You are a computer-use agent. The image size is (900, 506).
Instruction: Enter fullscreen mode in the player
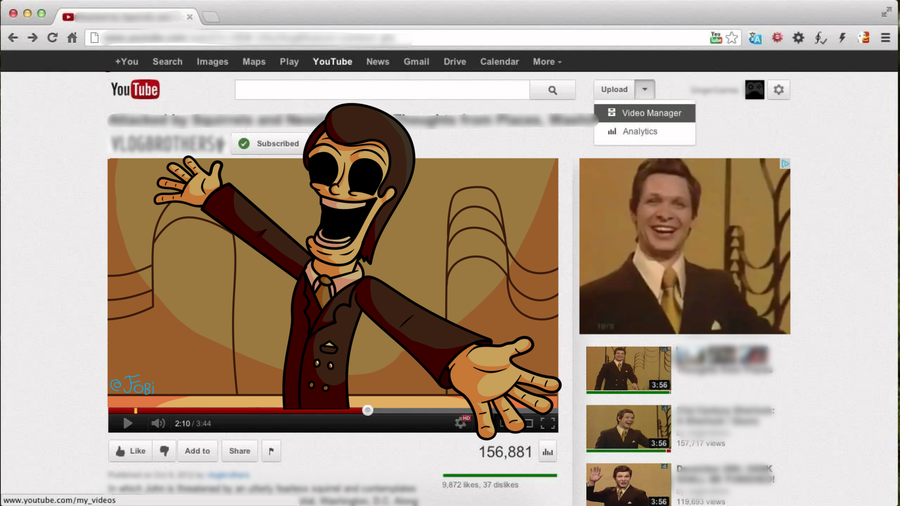click(548, 423)
